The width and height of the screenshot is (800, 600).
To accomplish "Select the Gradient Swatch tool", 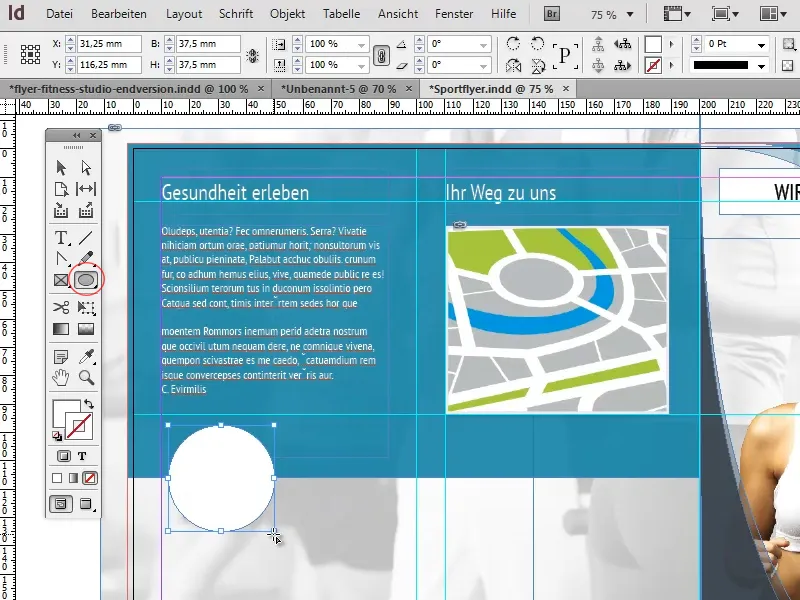I will (61, 329).
